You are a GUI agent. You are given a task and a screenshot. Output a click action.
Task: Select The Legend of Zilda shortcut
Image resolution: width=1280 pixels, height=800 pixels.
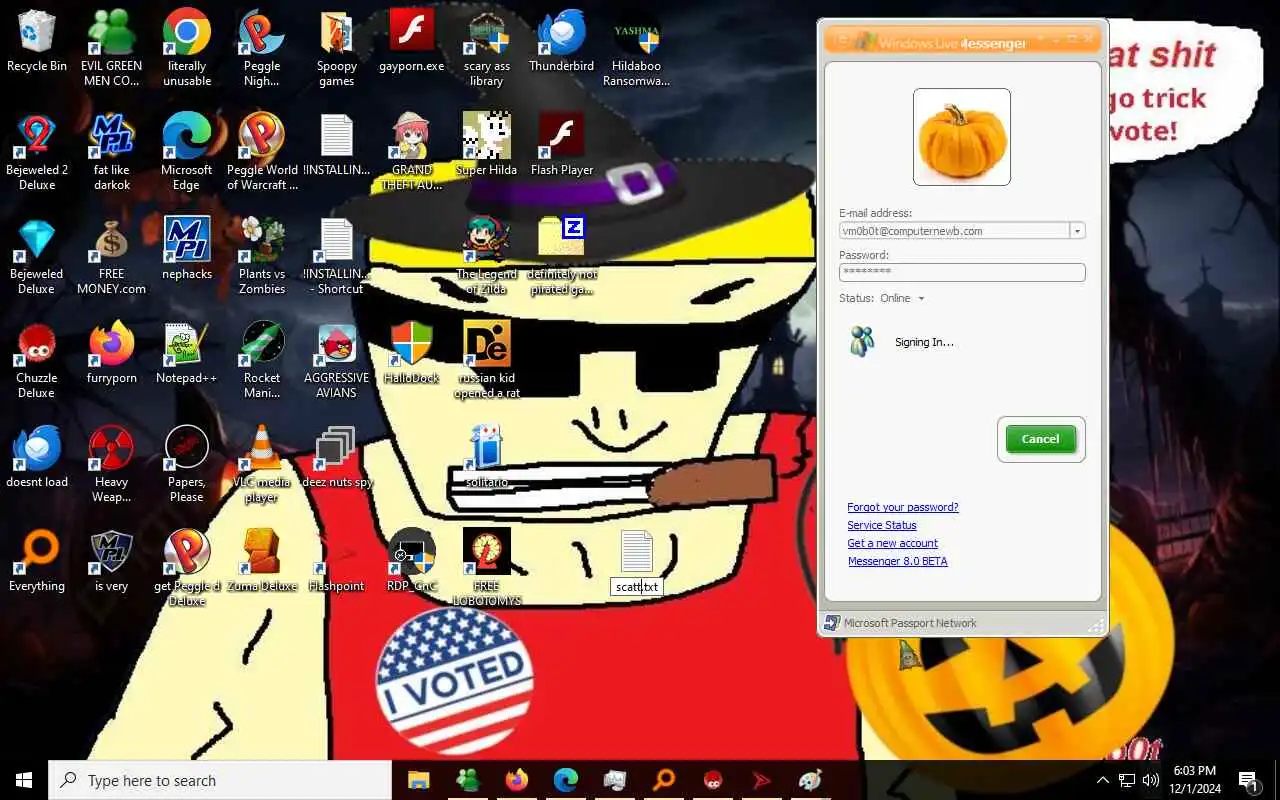tap(487, 255)
